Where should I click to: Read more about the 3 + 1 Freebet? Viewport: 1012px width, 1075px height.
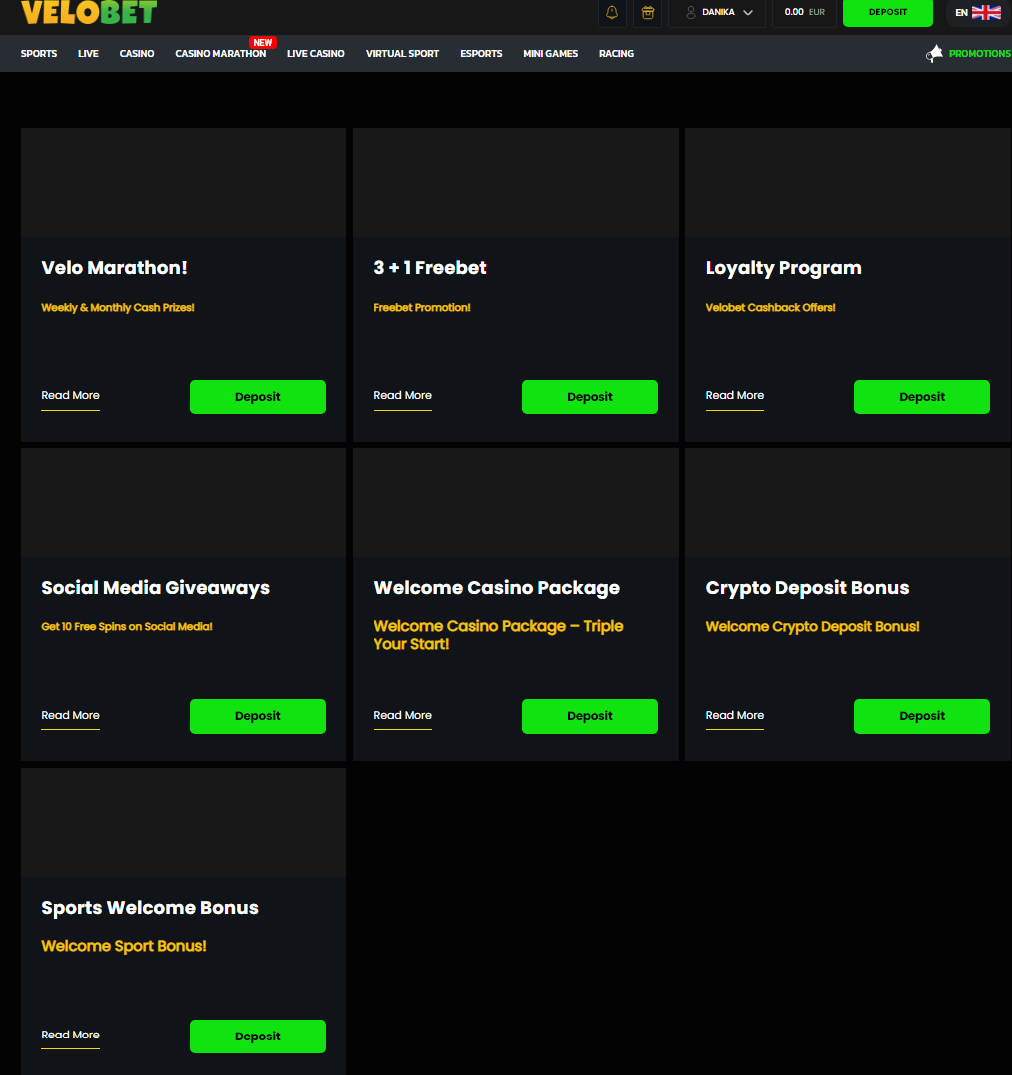pyautogui.click(x=402, y=396)
